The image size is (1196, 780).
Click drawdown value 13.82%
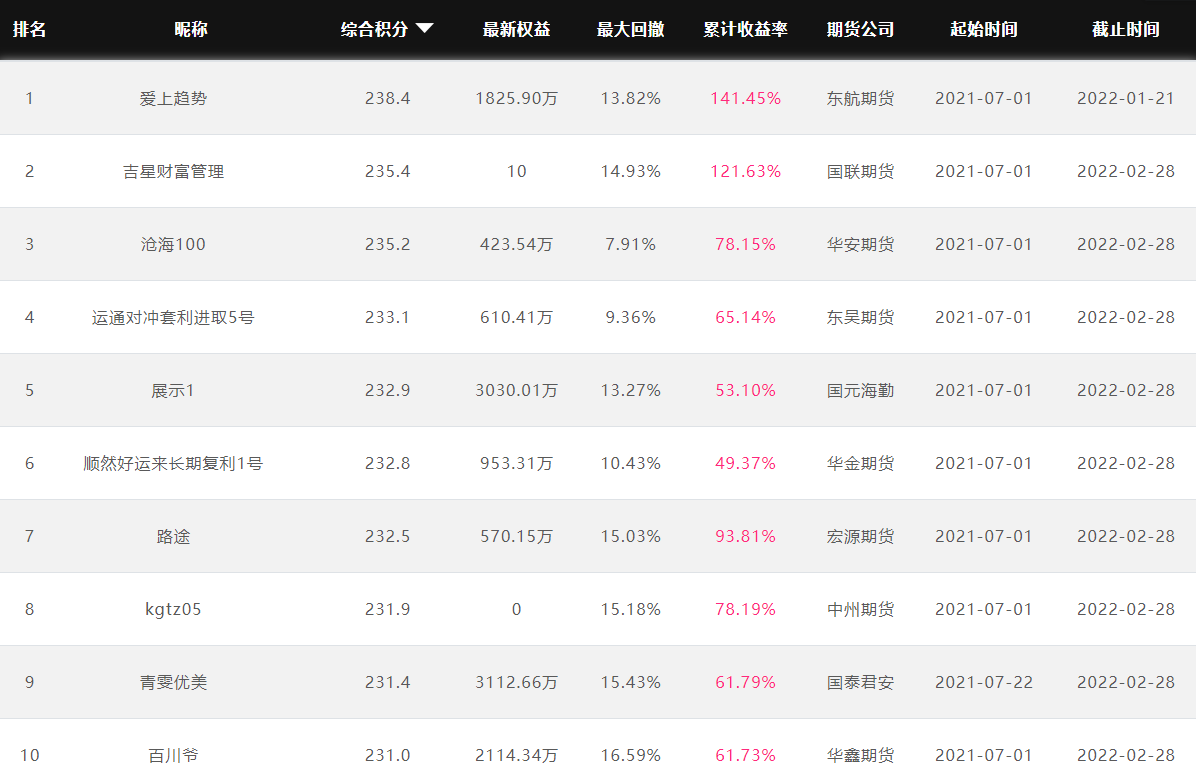pyautogui.click(x=630, y=98)
